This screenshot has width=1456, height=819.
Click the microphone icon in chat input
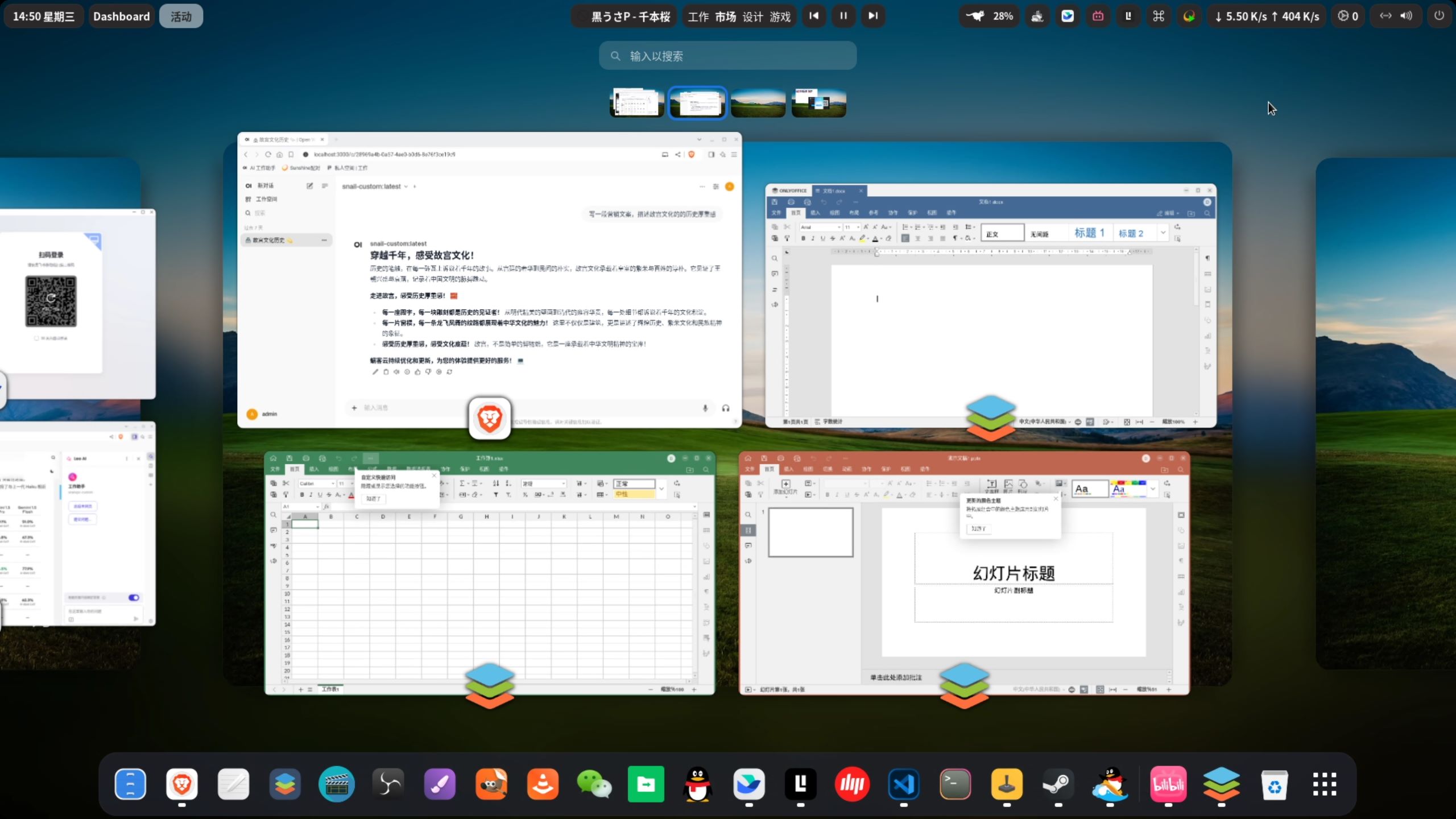point(705,408)
